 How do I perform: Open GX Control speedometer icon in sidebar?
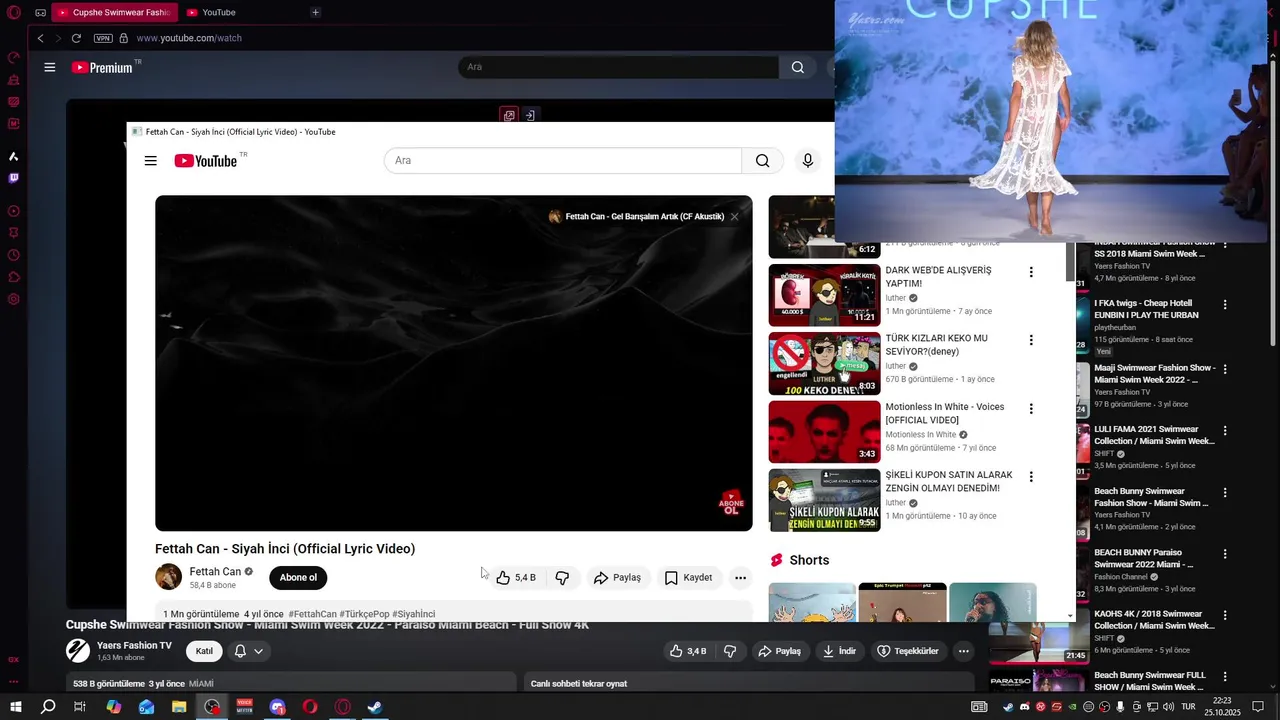[14, 57]
